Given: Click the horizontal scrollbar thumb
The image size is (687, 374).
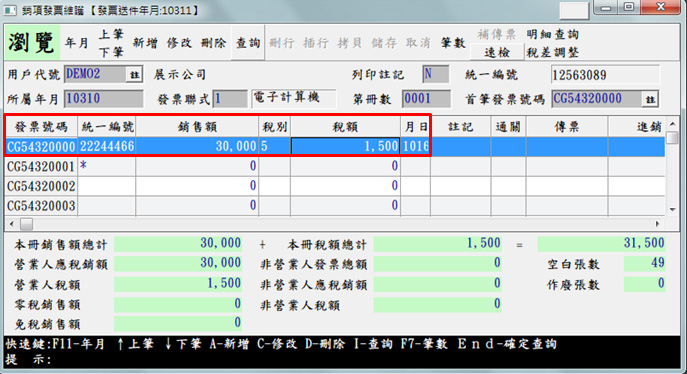Looking at the screenshot, I should click(26, 224).
